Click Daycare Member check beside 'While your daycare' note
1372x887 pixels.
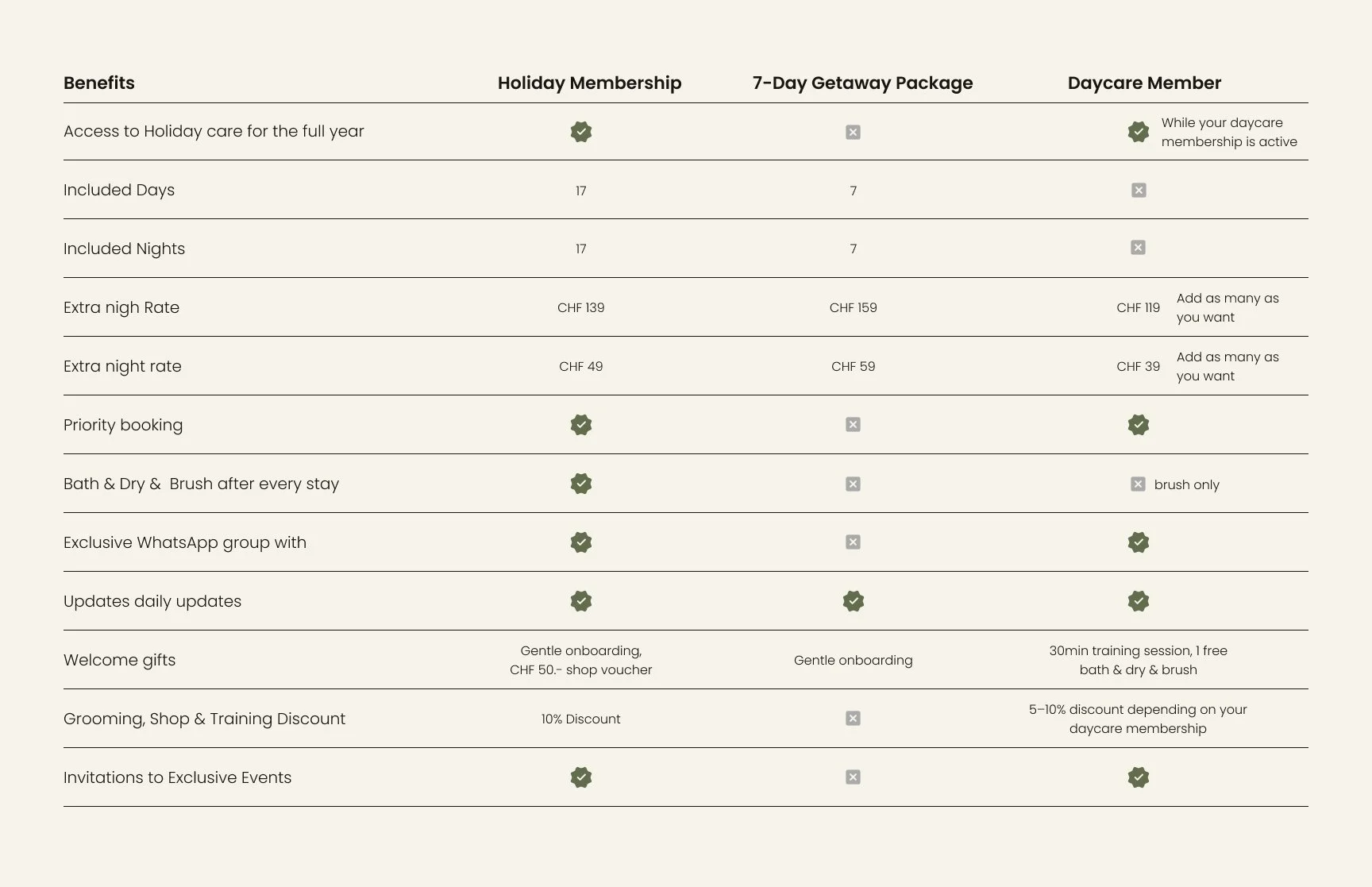[1138, 132]
